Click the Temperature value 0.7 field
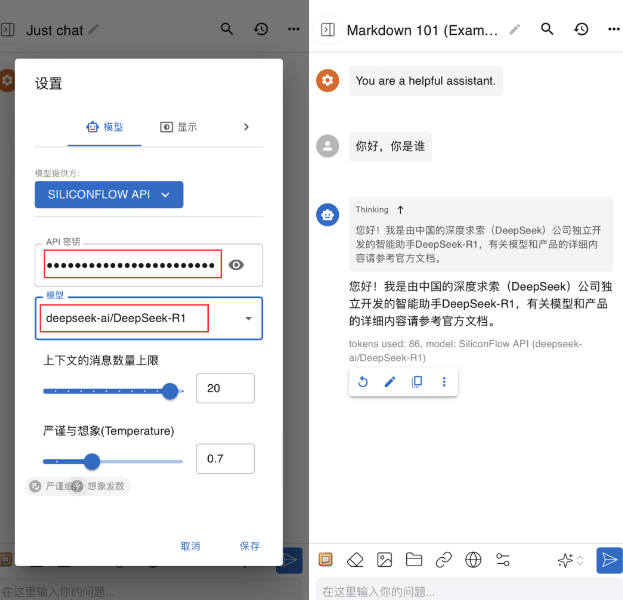Viewport: 623px width, 600px height. coord(225,459)
